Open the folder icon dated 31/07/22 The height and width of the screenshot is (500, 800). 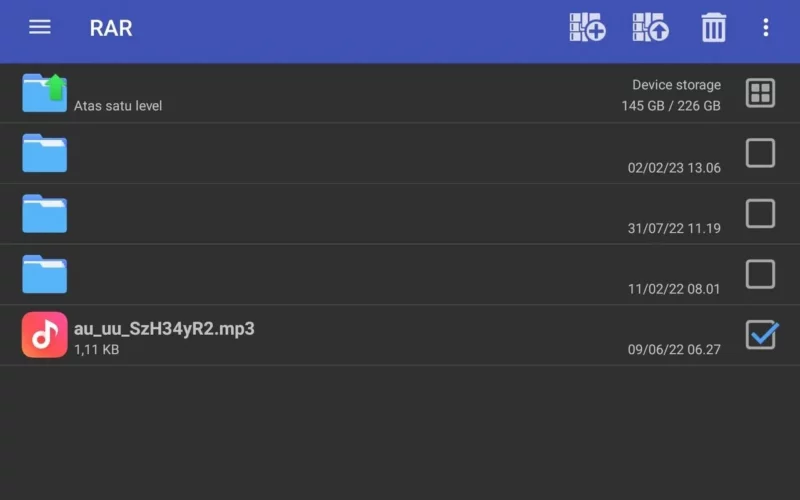[44, 214]
